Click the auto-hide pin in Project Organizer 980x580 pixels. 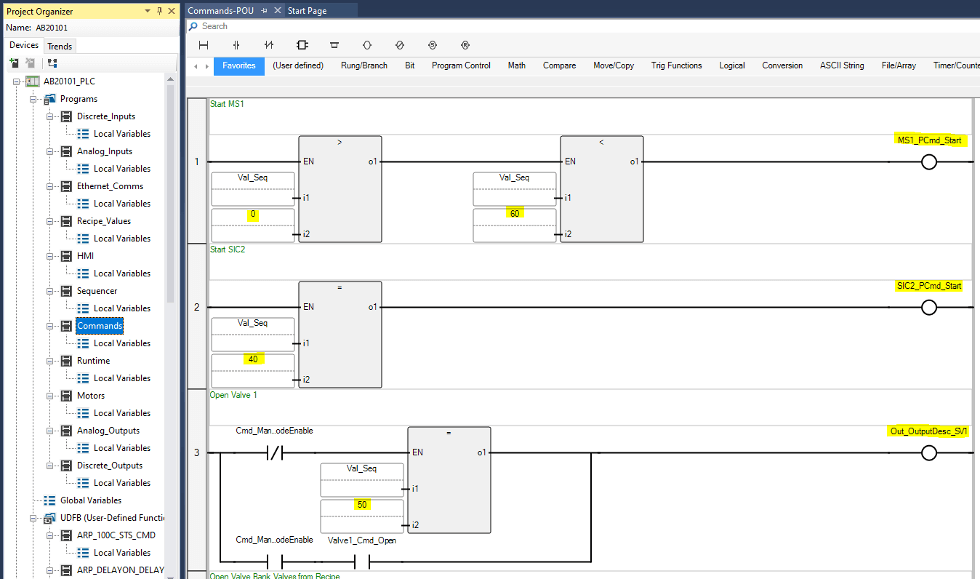160,11
